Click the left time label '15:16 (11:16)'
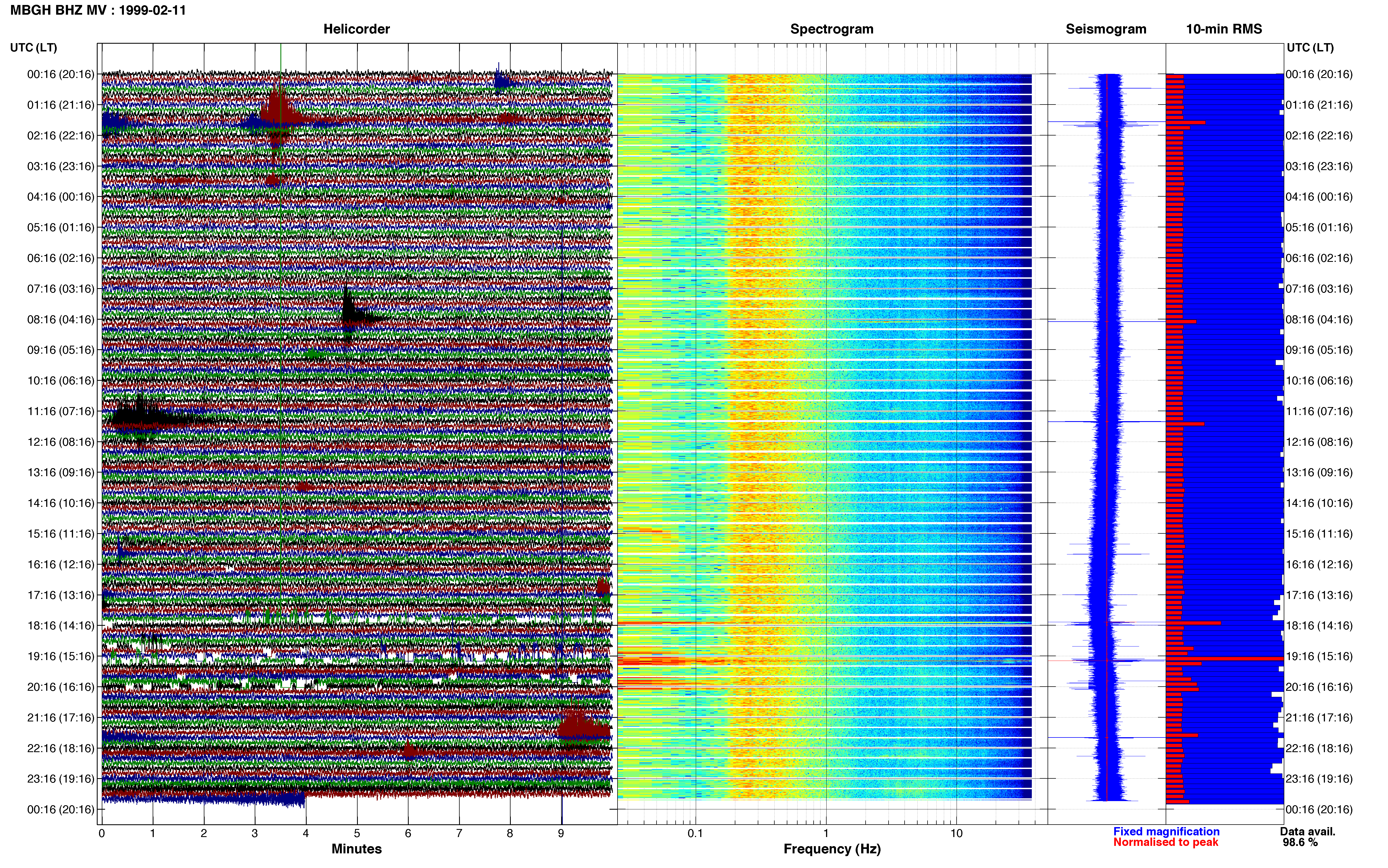Viewport: 1388px width, 868px height. (x=61, y=534)
